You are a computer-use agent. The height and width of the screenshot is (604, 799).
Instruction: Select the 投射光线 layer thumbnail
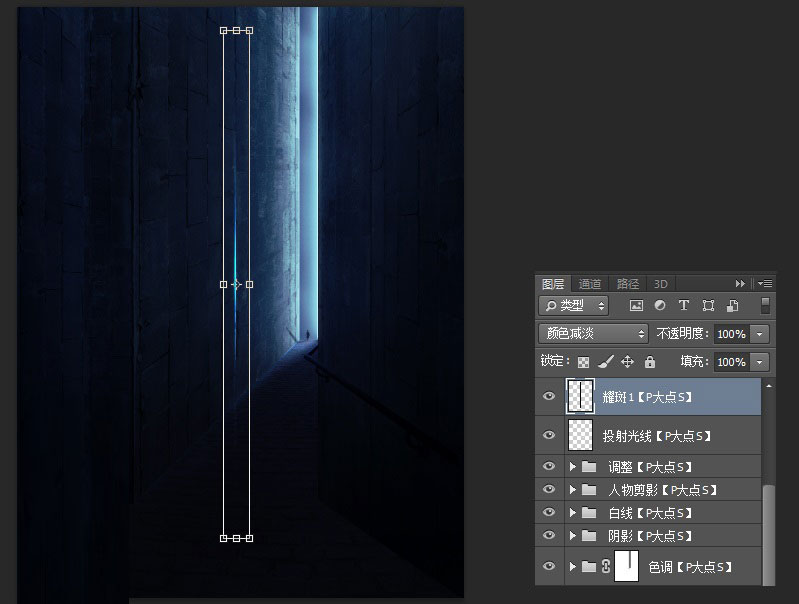click(580, 435)
